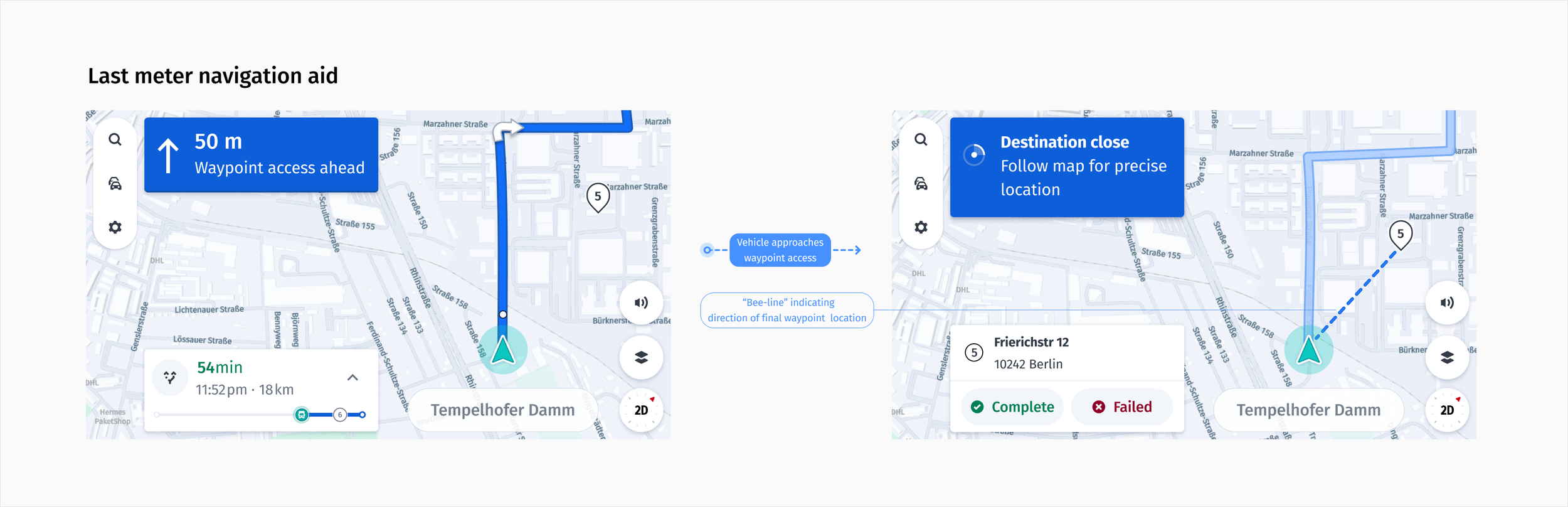
Task: Mute voice guidance in the left map
Action: [x=641, y=303]
